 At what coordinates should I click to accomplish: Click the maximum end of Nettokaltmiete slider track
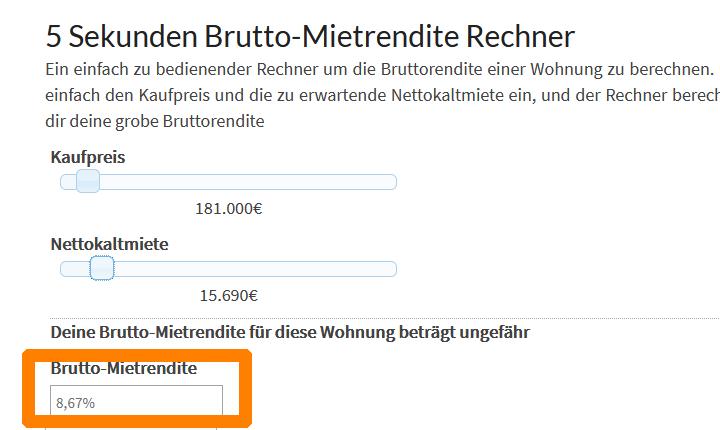coord(394,269)
